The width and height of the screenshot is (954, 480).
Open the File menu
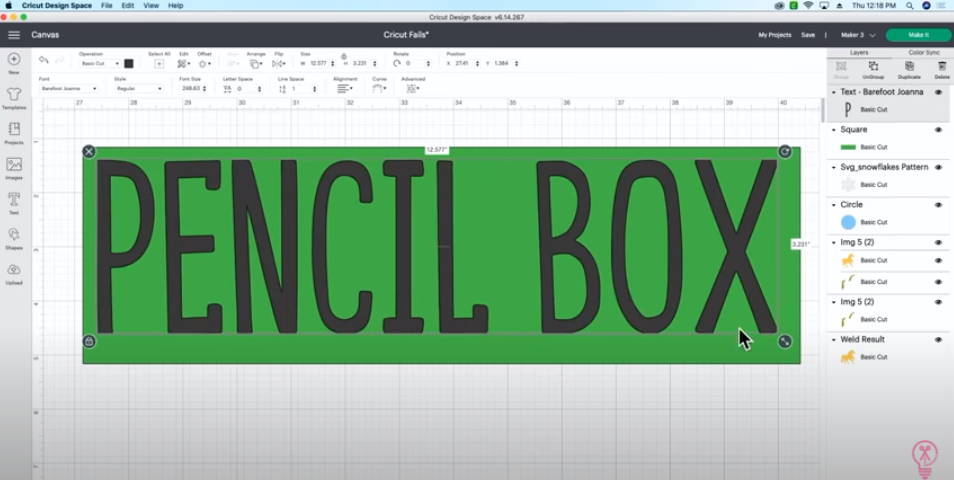pos(106,5)
